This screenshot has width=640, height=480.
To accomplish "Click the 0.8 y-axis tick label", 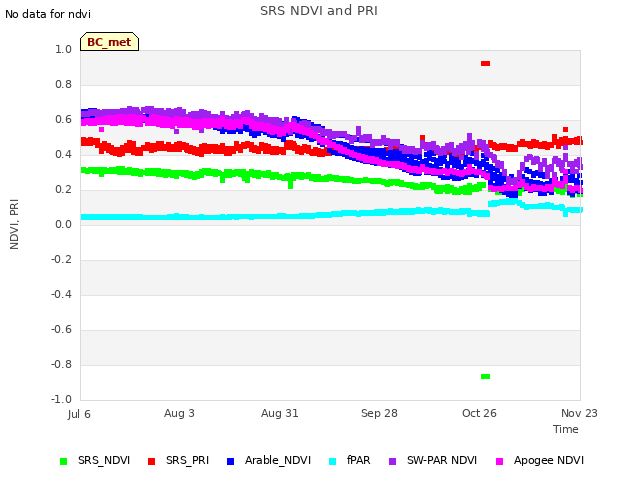I will pos(63,84).
